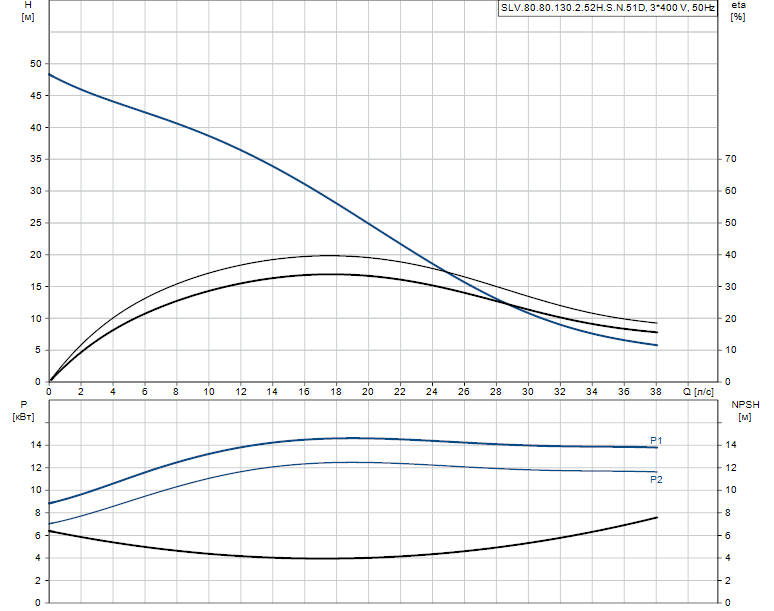Click the P1 curve label
This screenshot has width=774, height=611.
[656, 440]
